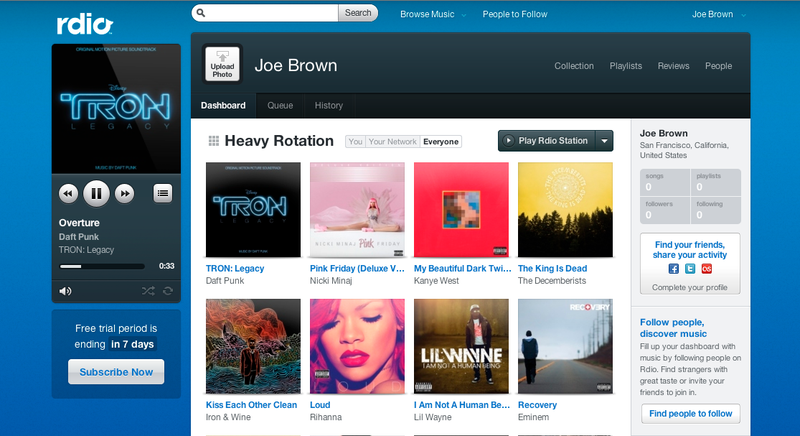
Task: Open My Beautiful Dark Twisted Fantasy cover
Action: (x=461, y=210)
